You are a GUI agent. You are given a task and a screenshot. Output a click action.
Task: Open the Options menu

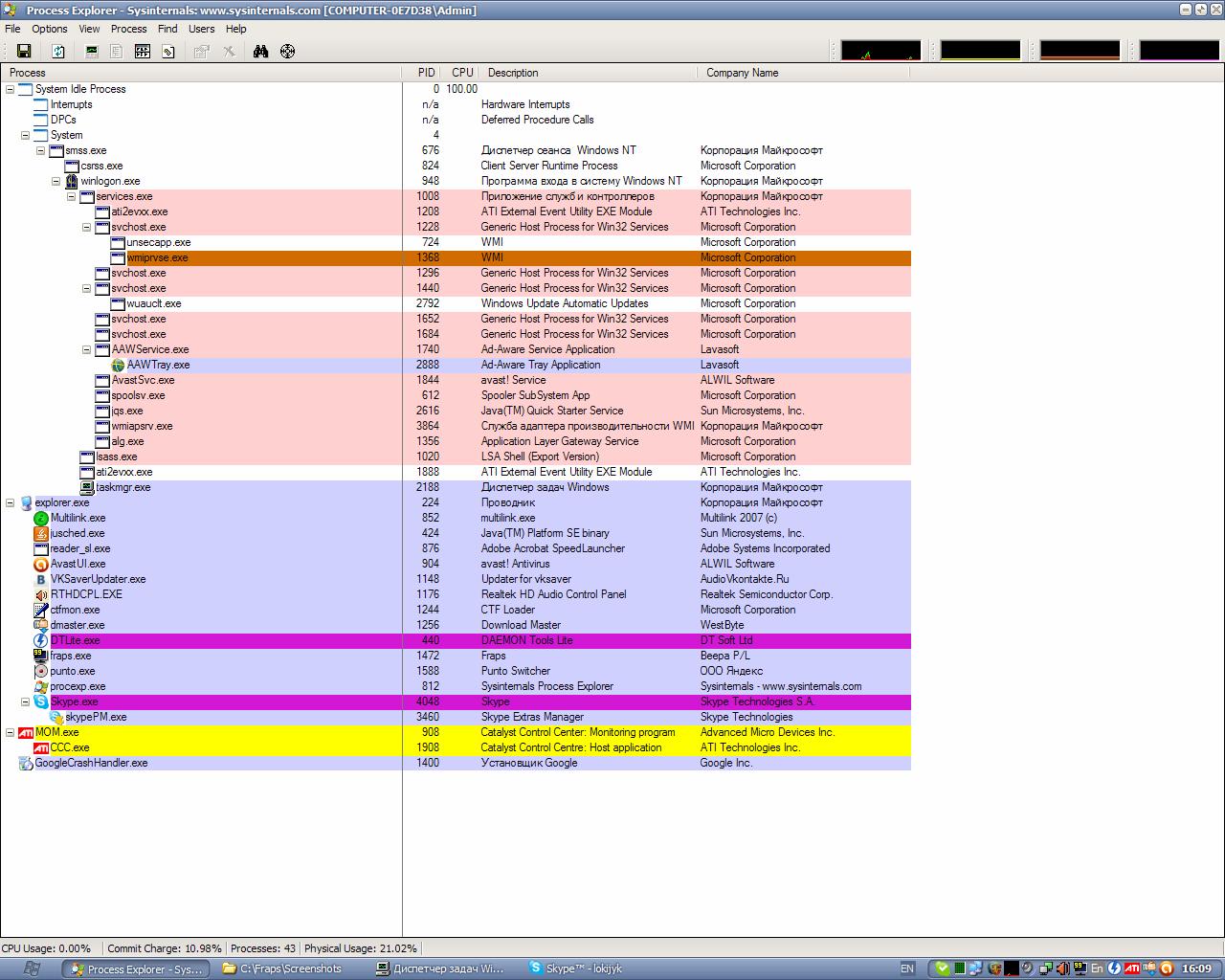point(50,29)
